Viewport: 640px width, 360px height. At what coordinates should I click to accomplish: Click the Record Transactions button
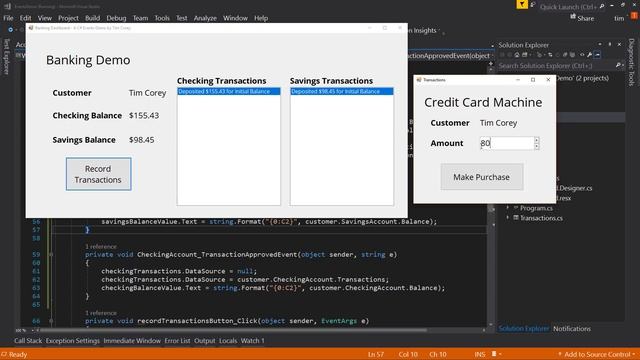pos(98,174)
